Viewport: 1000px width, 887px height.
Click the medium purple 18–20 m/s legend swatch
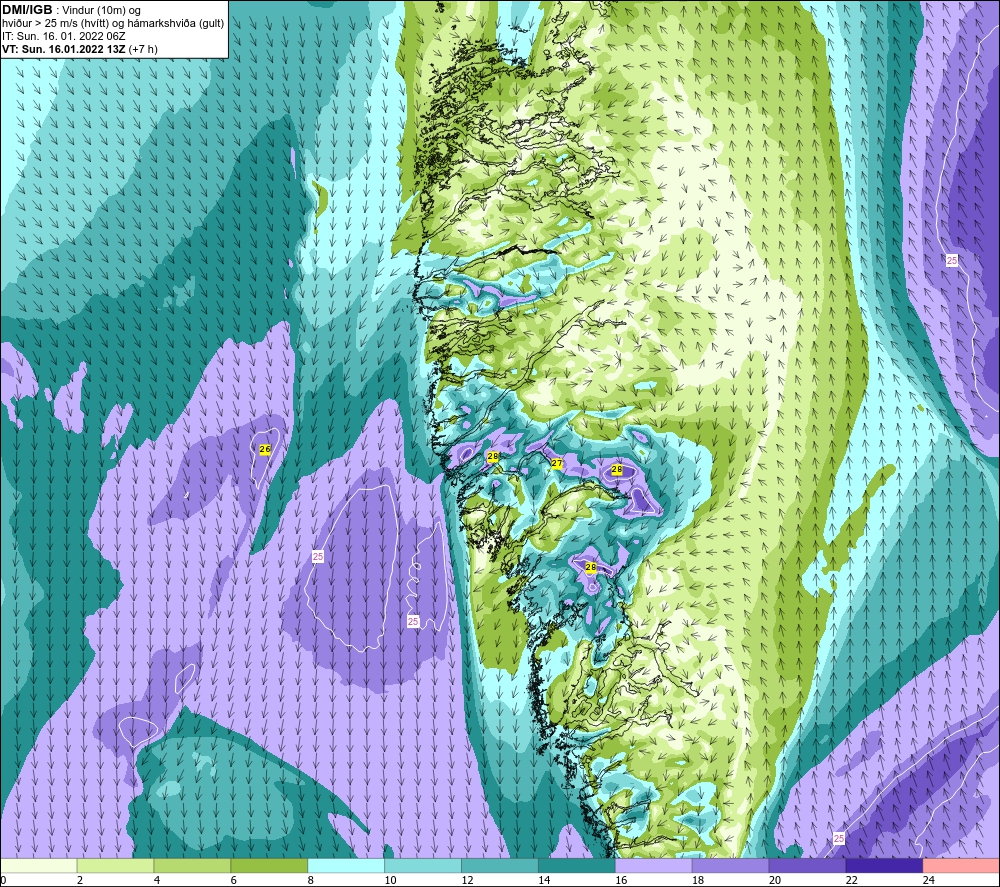(730, 865)
